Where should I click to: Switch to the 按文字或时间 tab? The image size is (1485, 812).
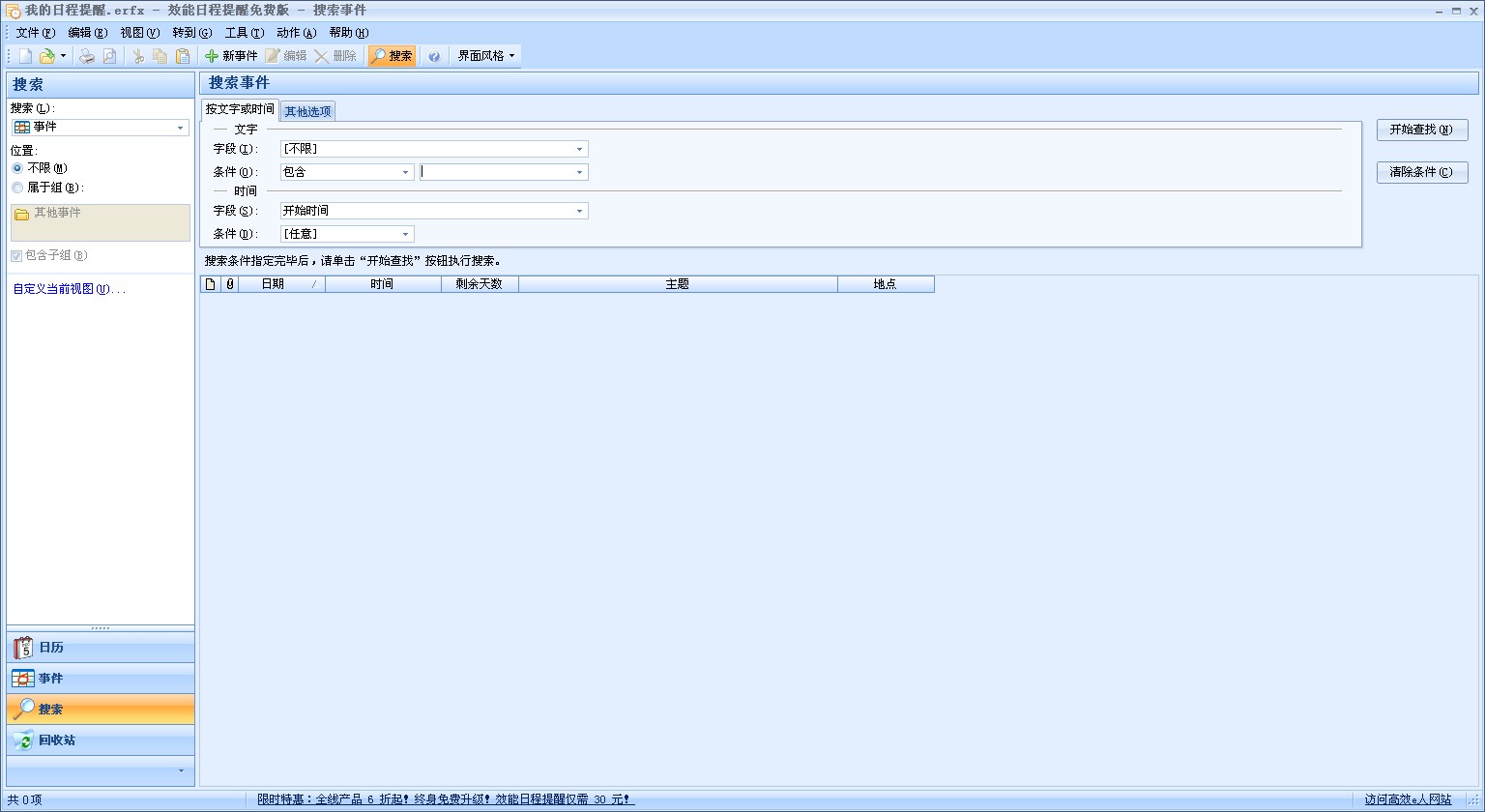pos(240,109)
